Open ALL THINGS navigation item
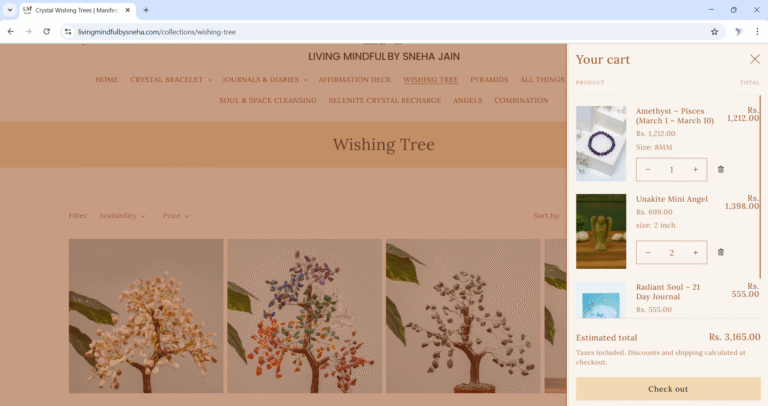The width and height of the screenshot is (768, 406). [x=542, y=79]
